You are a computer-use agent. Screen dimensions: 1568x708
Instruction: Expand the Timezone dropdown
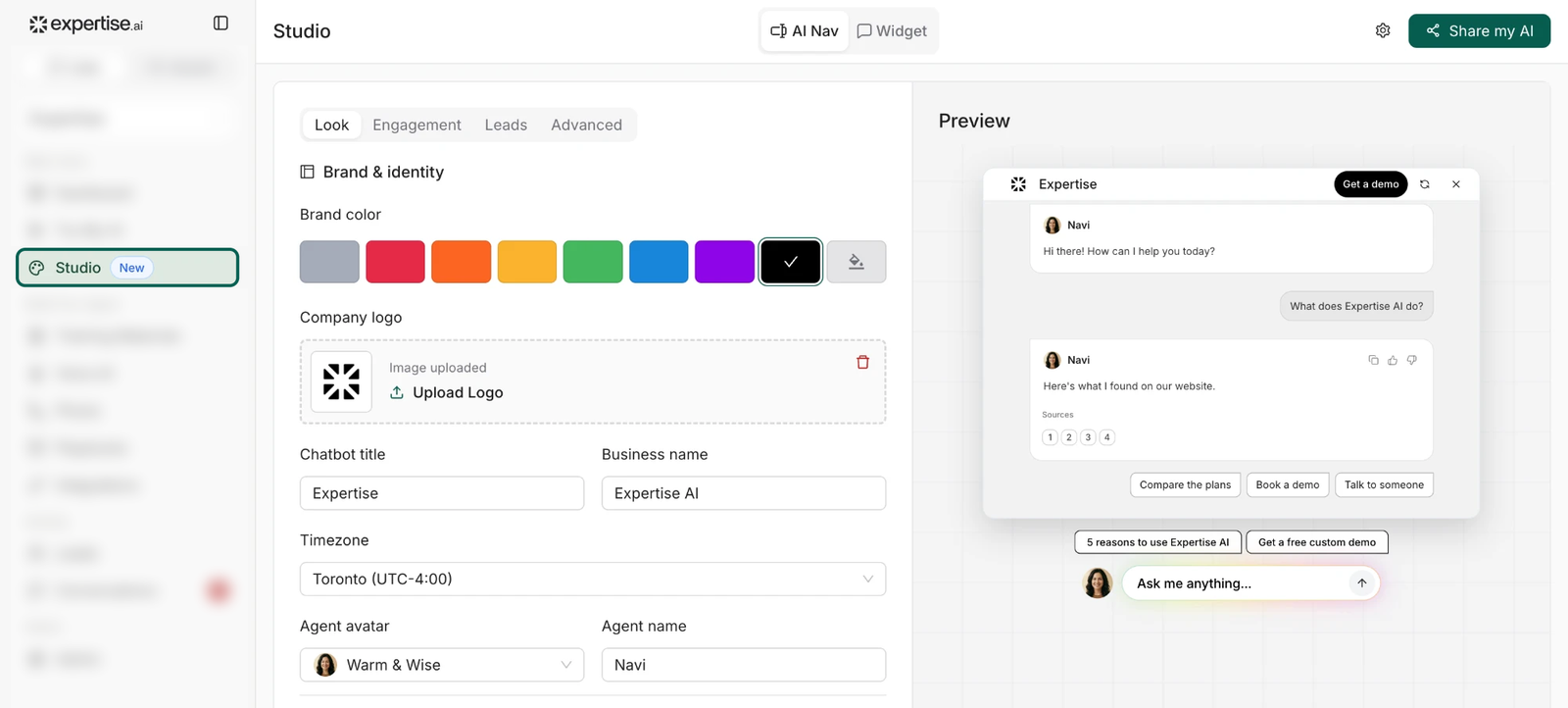tap(593, 580)
